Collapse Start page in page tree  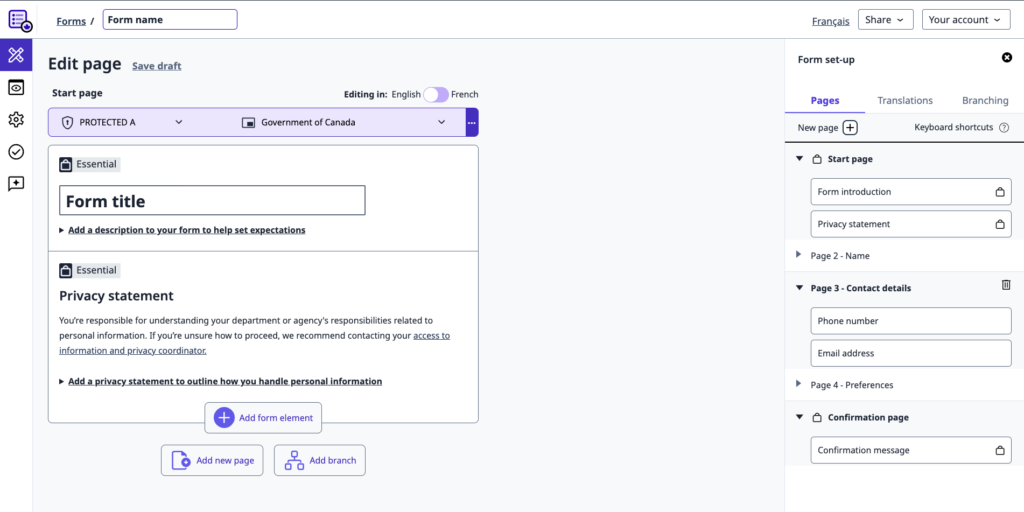pos(799,158)
